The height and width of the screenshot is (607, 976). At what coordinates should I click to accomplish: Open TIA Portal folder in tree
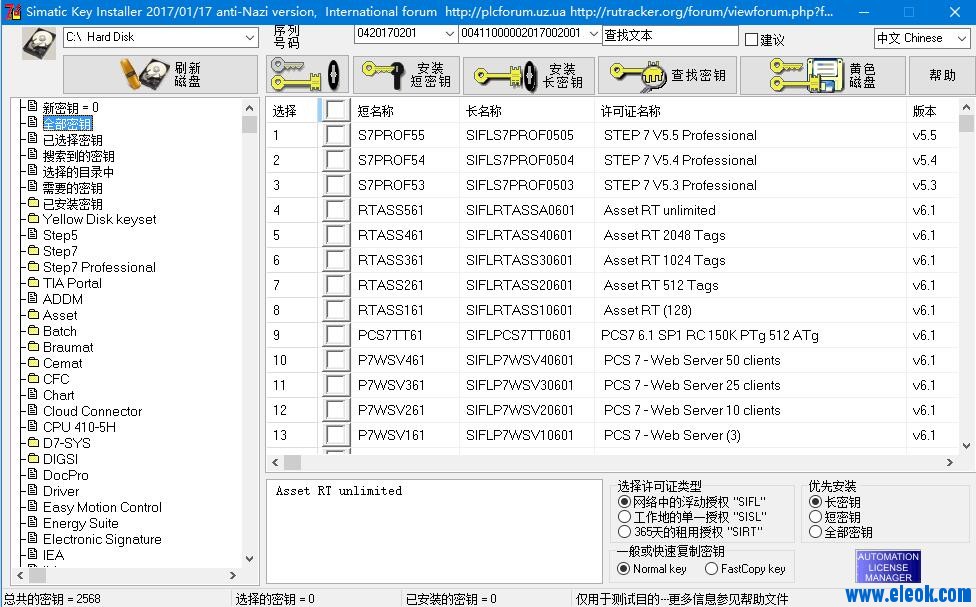72,283
